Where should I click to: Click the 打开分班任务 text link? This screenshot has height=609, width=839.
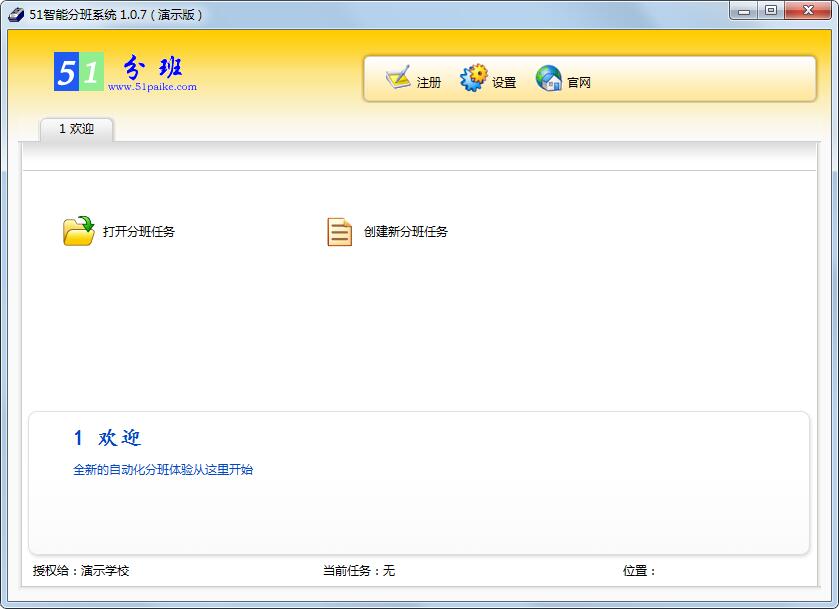tap(139, 232)
